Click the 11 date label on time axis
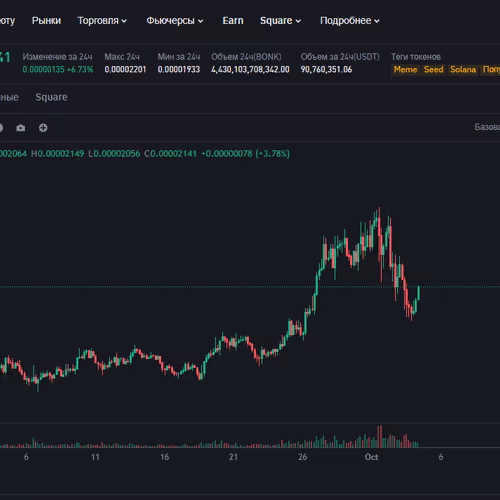This screenshot has height=500, width=500. [x=95, y=457]
